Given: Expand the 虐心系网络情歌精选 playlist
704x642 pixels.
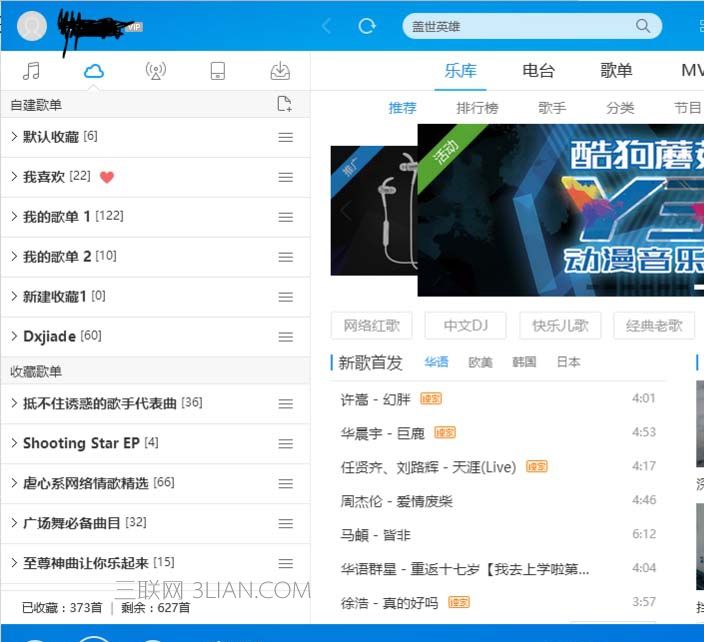Looking at the screenshot, I should point(14,483).
